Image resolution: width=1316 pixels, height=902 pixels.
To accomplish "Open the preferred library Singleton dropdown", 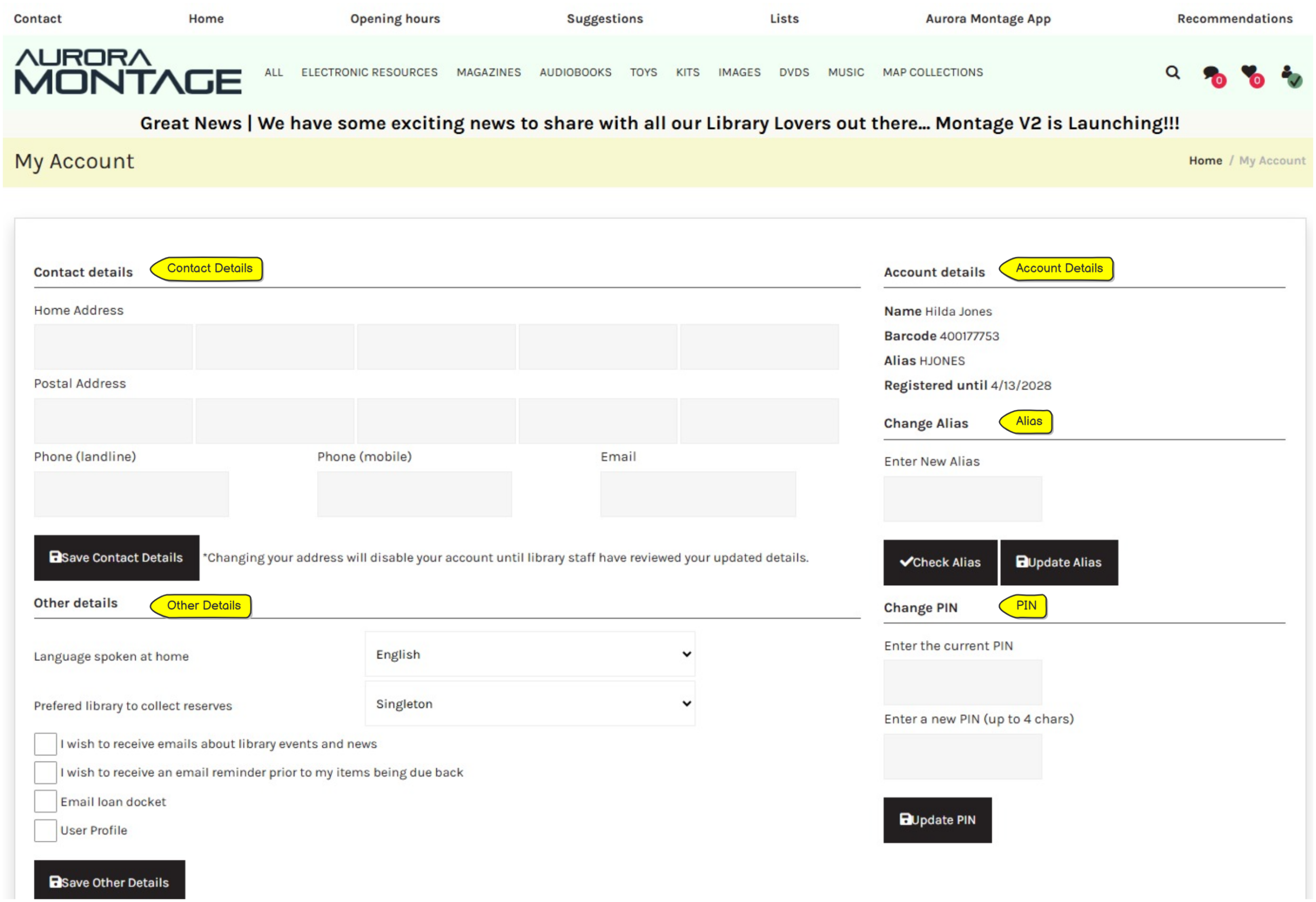I will (529, 704).
